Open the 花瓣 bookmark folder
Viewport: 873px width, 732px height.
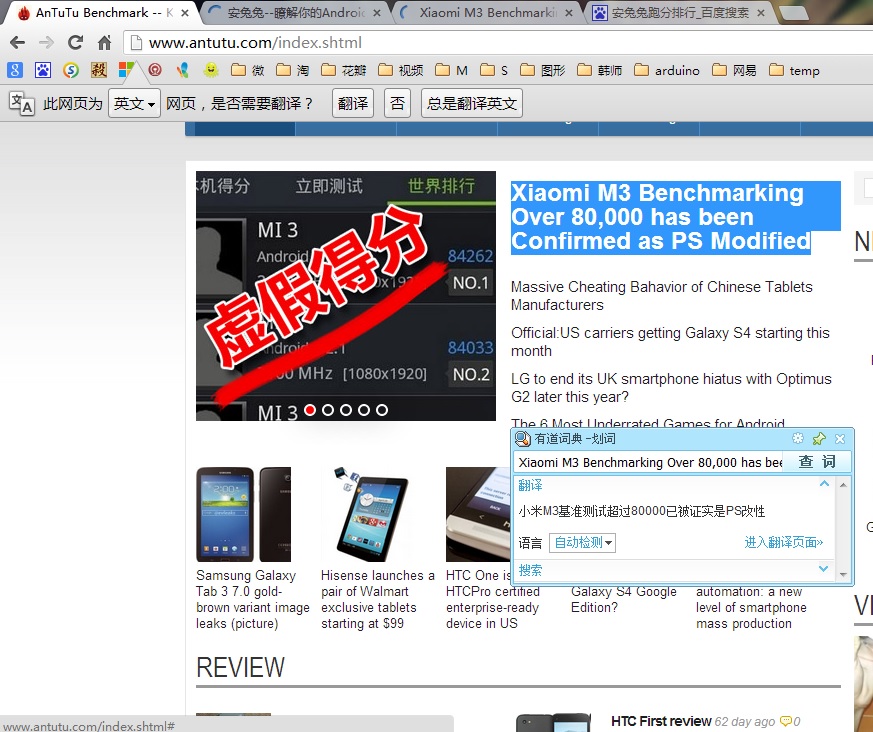pos(344,70)
